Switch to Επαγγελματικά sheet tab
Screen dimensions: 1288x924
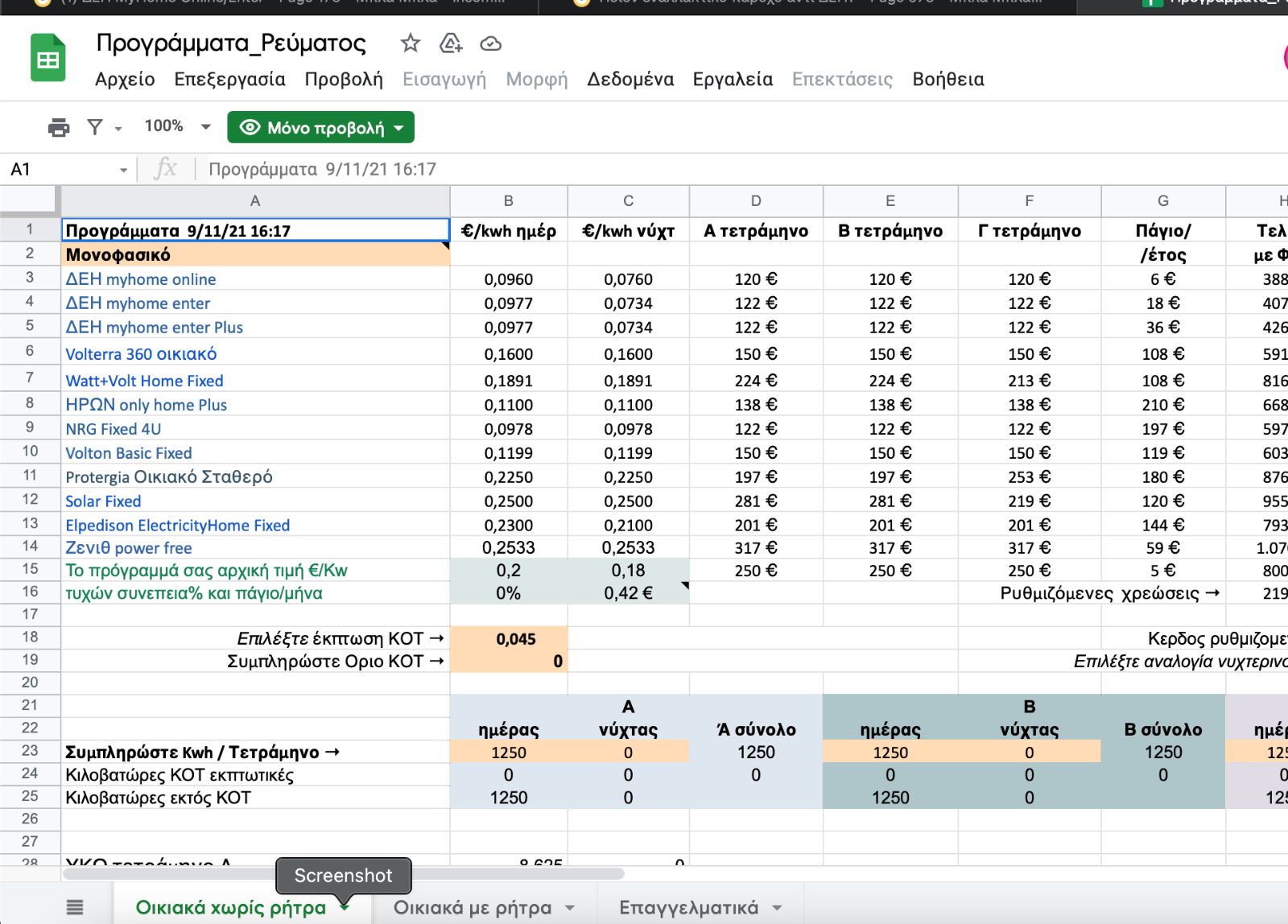point(689,908)
